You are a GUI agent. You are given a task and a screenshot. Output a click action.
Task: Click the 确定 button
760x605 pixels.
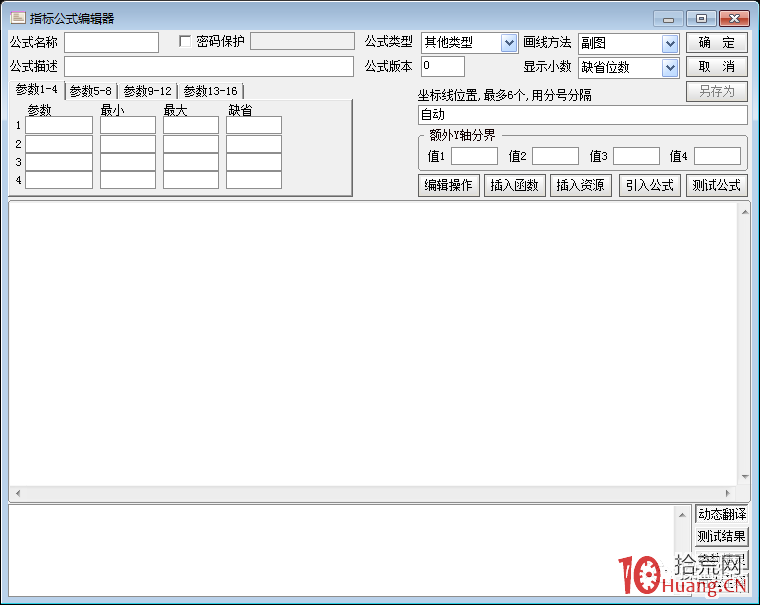click(x=717, y=43)
